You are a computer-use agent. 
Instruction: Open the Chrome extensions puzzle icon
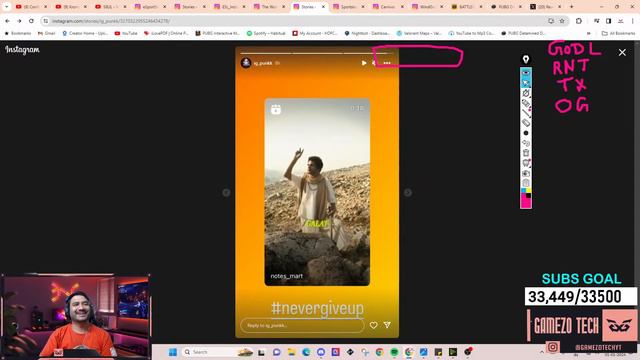pyautogui.click(x=579, y=21)
